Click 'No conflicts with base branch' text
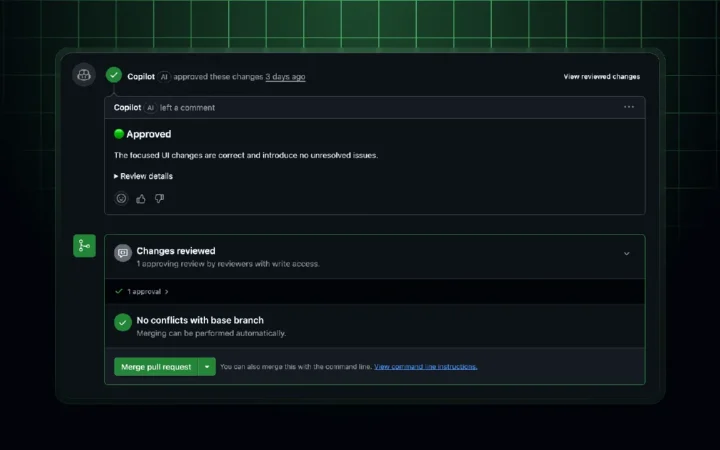Viewport: 720px width, 450px height. tap(200, 321)
